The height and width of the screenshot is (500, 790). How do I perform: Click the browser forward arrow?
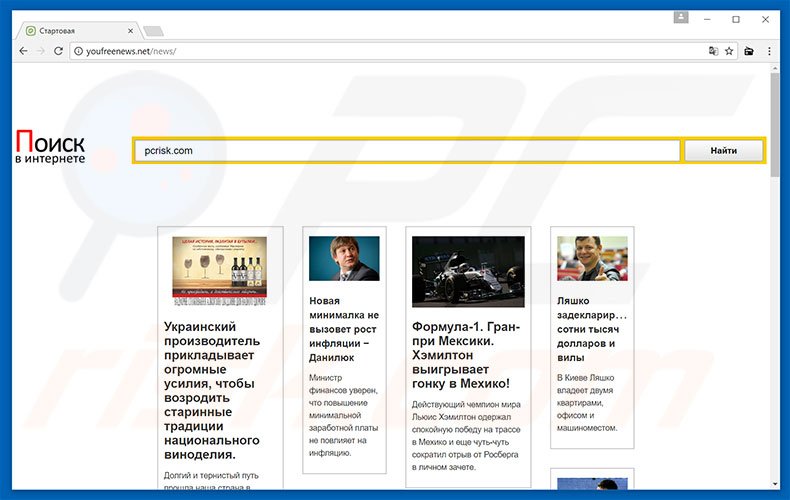tap(41, 51)
